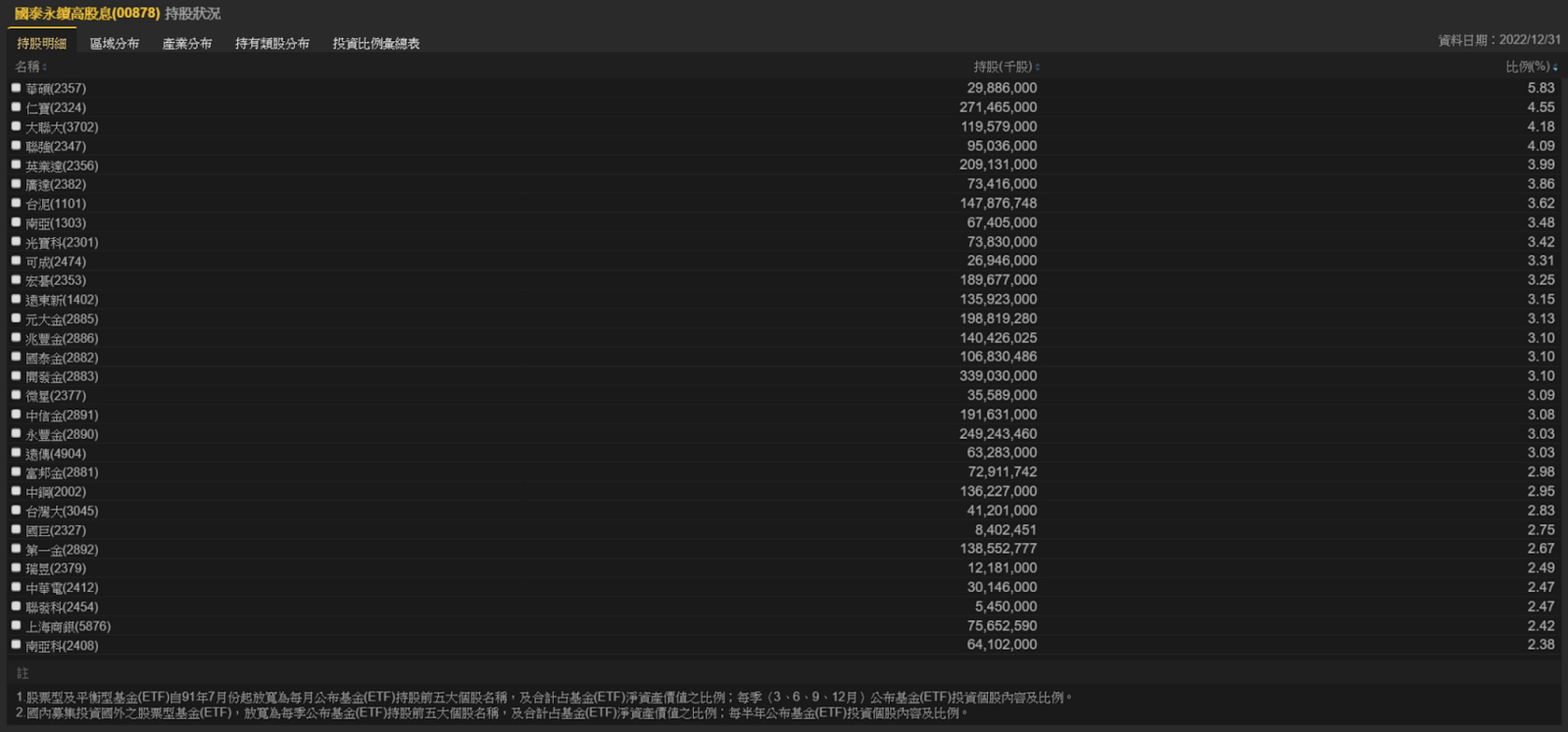Click the stock name 中鋼(2002)
The image size is (1568, 732).
pyautogui.click(x=56, y=492)
